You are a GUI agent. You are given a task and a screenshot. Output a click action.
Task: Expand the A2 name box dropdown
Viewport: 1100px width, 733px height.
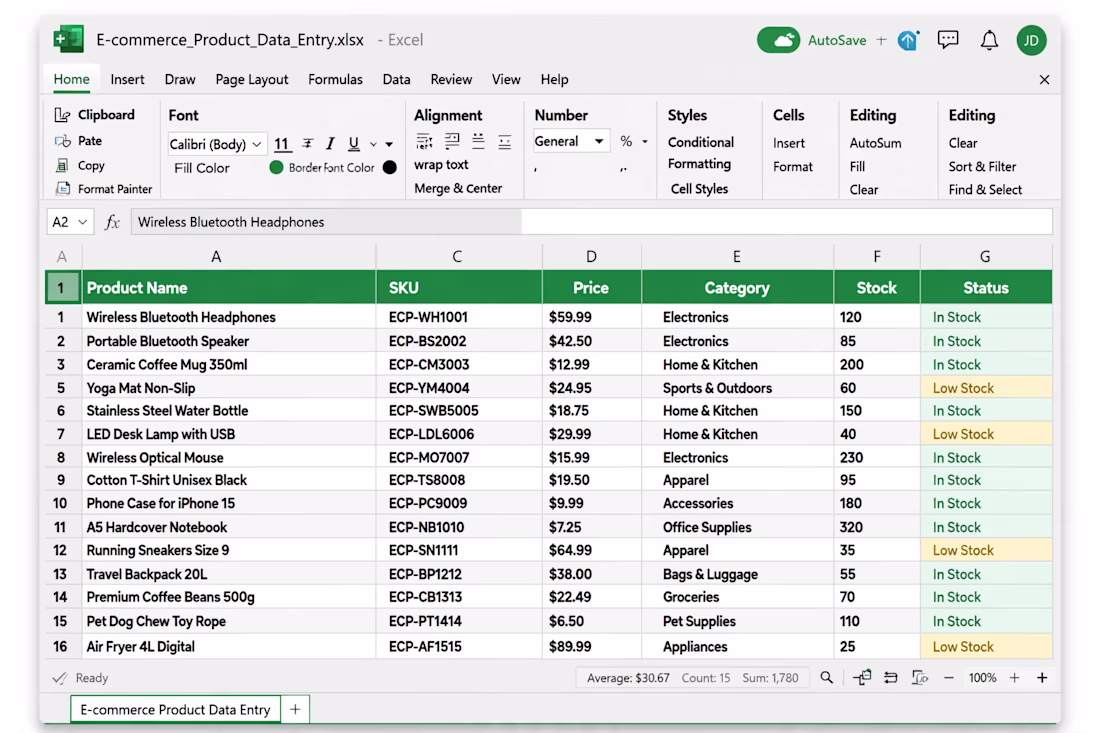pos(83,222)
